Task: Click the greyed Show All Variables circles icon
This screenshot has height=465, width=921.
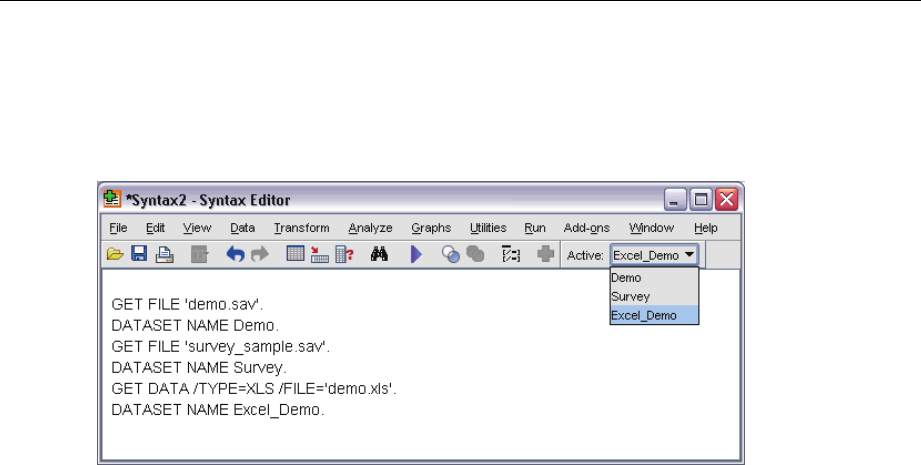Action: pyautogui.click(x=475, y=254)
